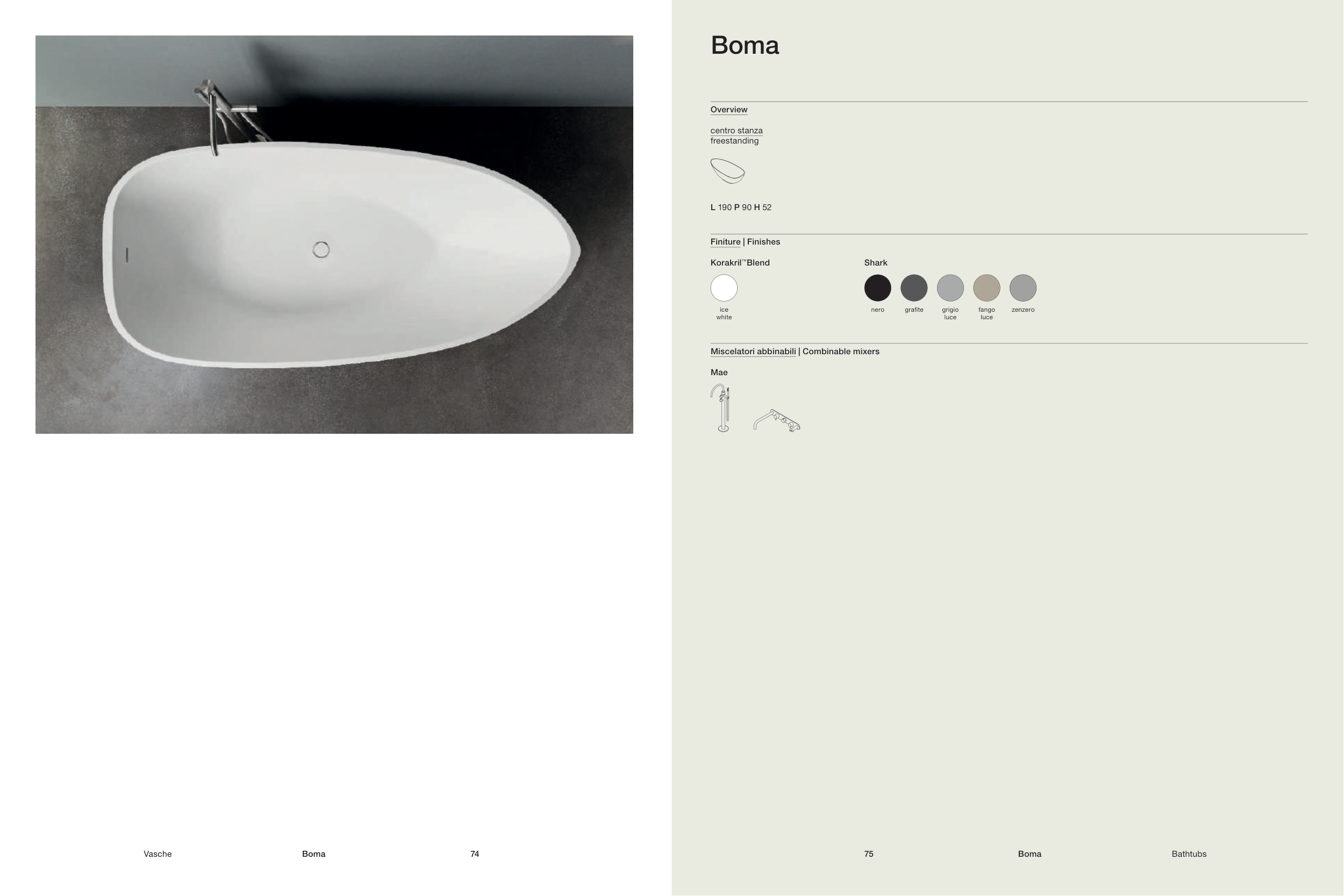Select the zenzero color swatch

(1023, 288)
